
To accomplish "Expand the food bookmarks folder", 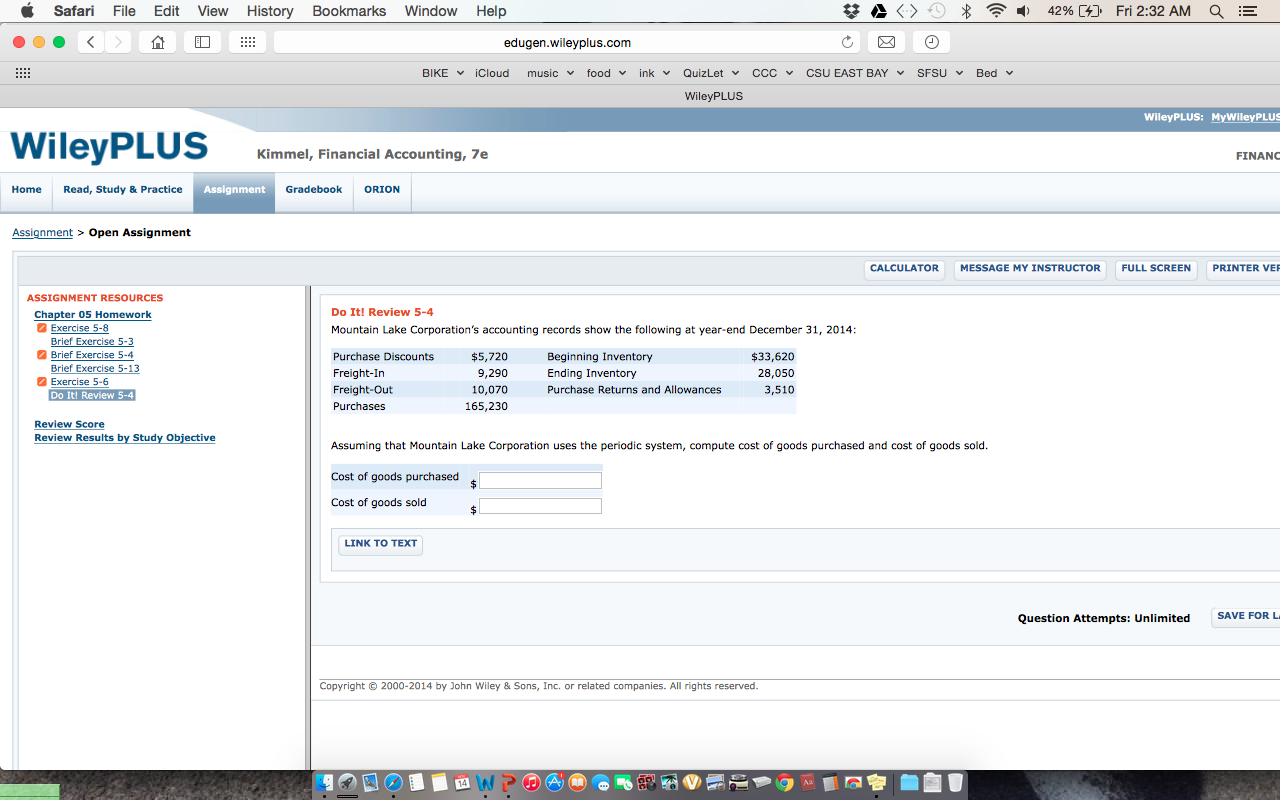I will point(606,73).
